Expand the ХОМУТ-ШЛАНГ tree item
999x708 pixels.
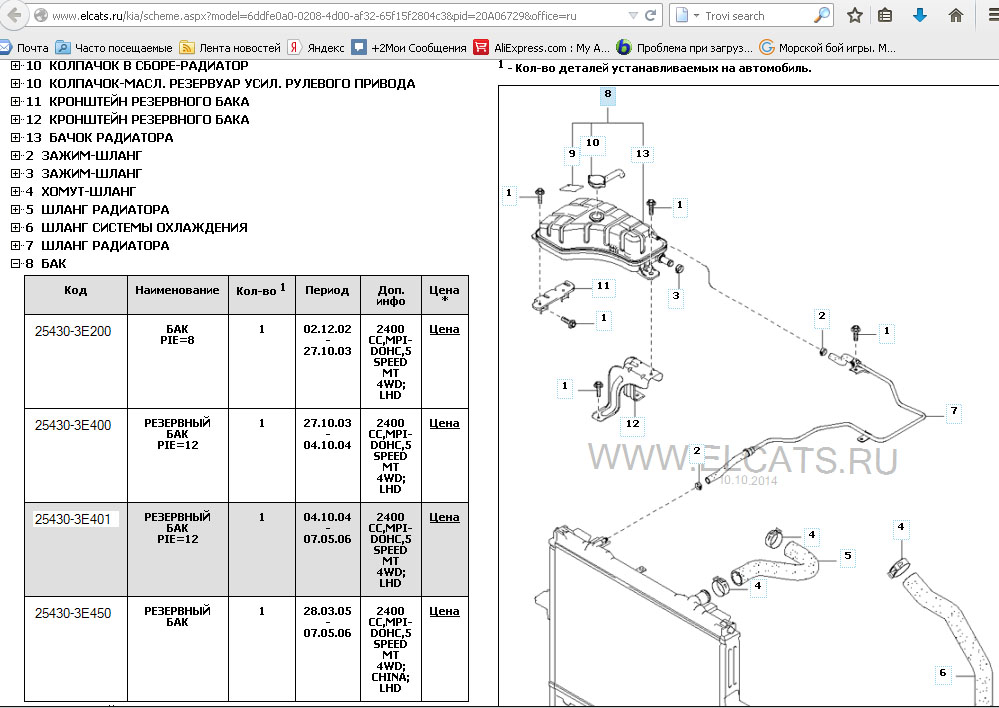15,192
